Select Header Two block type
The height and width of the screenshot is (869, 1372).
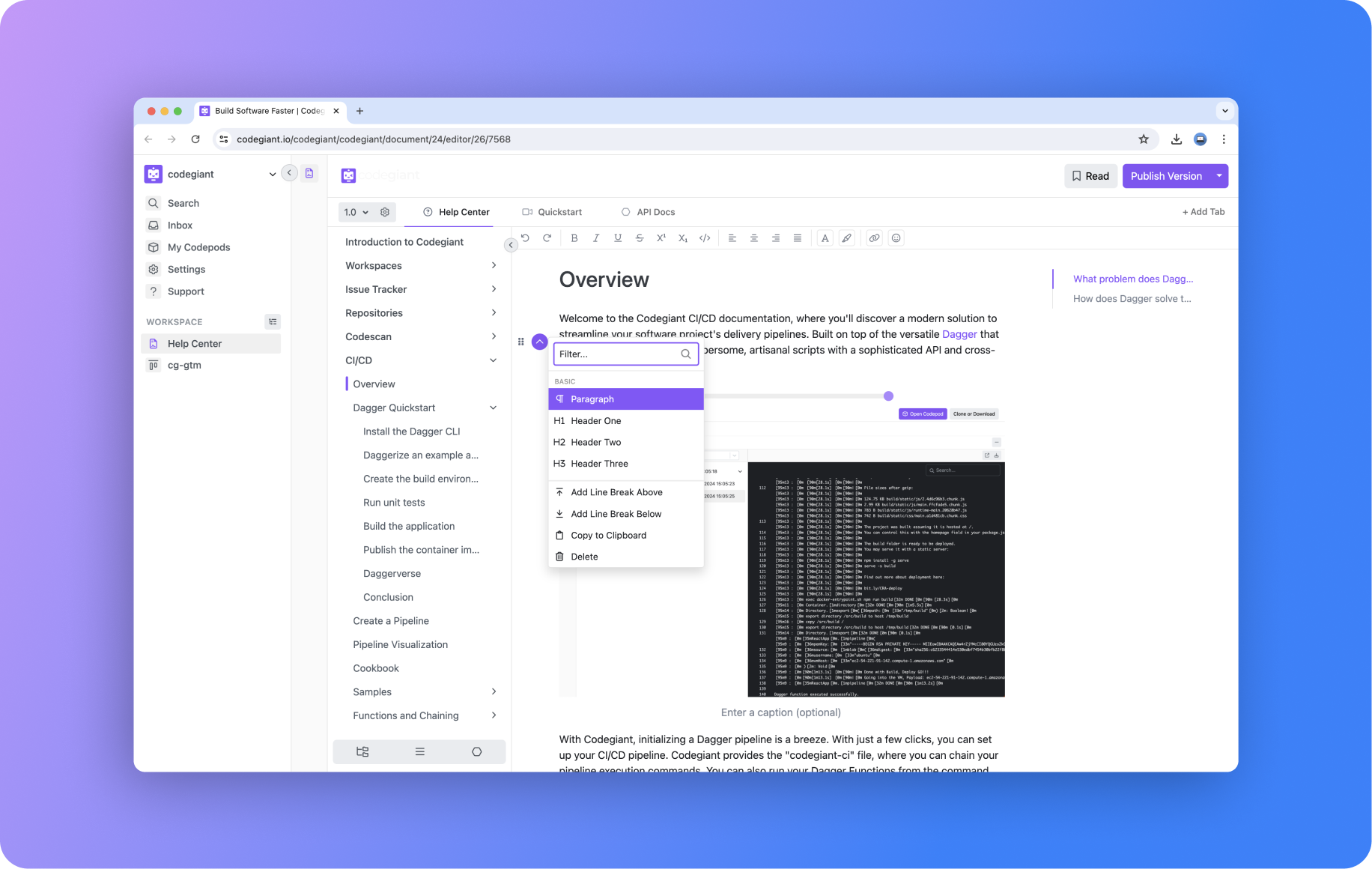click(626, 442)
